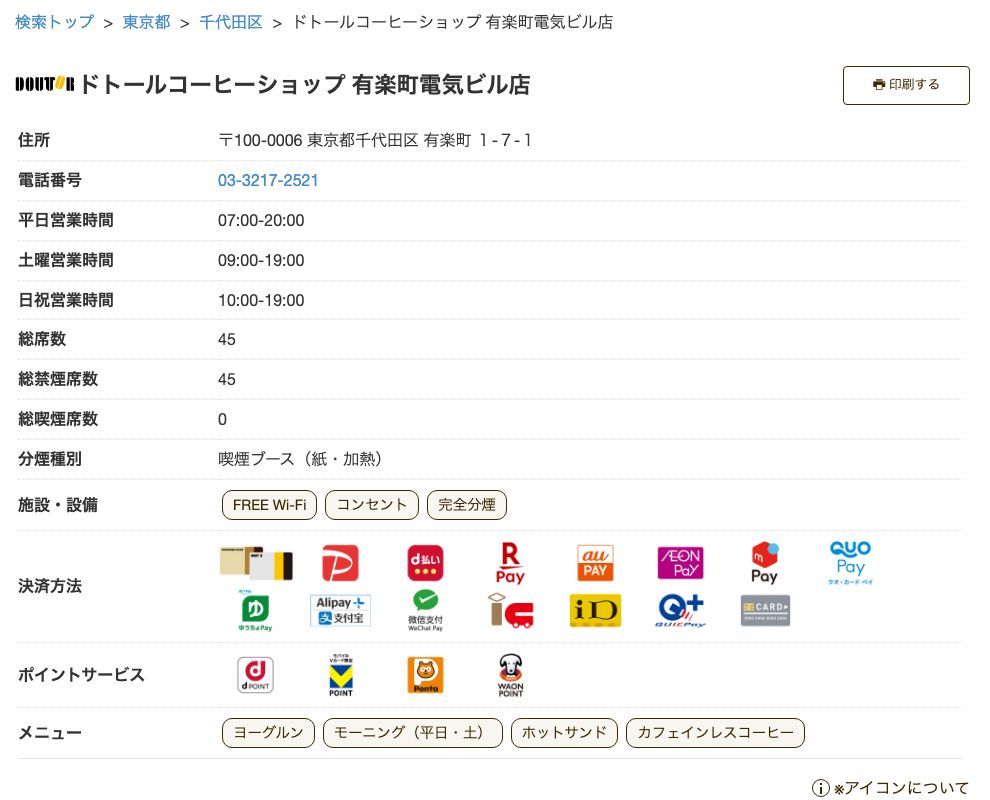The image size is (990, 800).
Task: Click the 総禁煙席数 value 45
Action: [227, 379]
